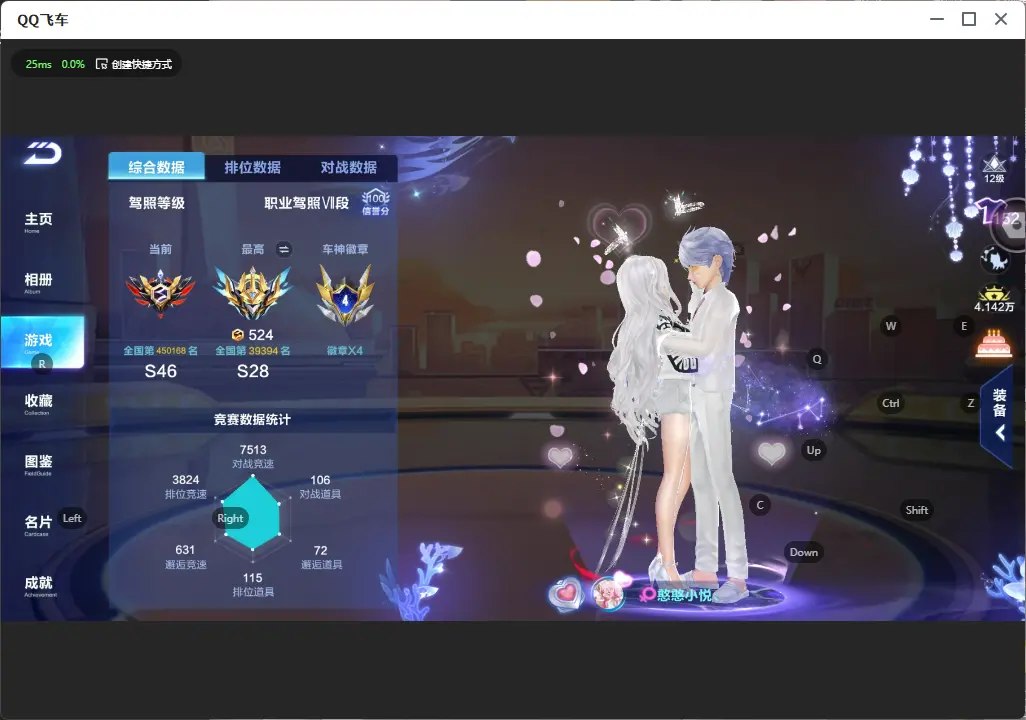
Task: Toggle the swap icon next to 最高
Action: [x=283, y=249]
